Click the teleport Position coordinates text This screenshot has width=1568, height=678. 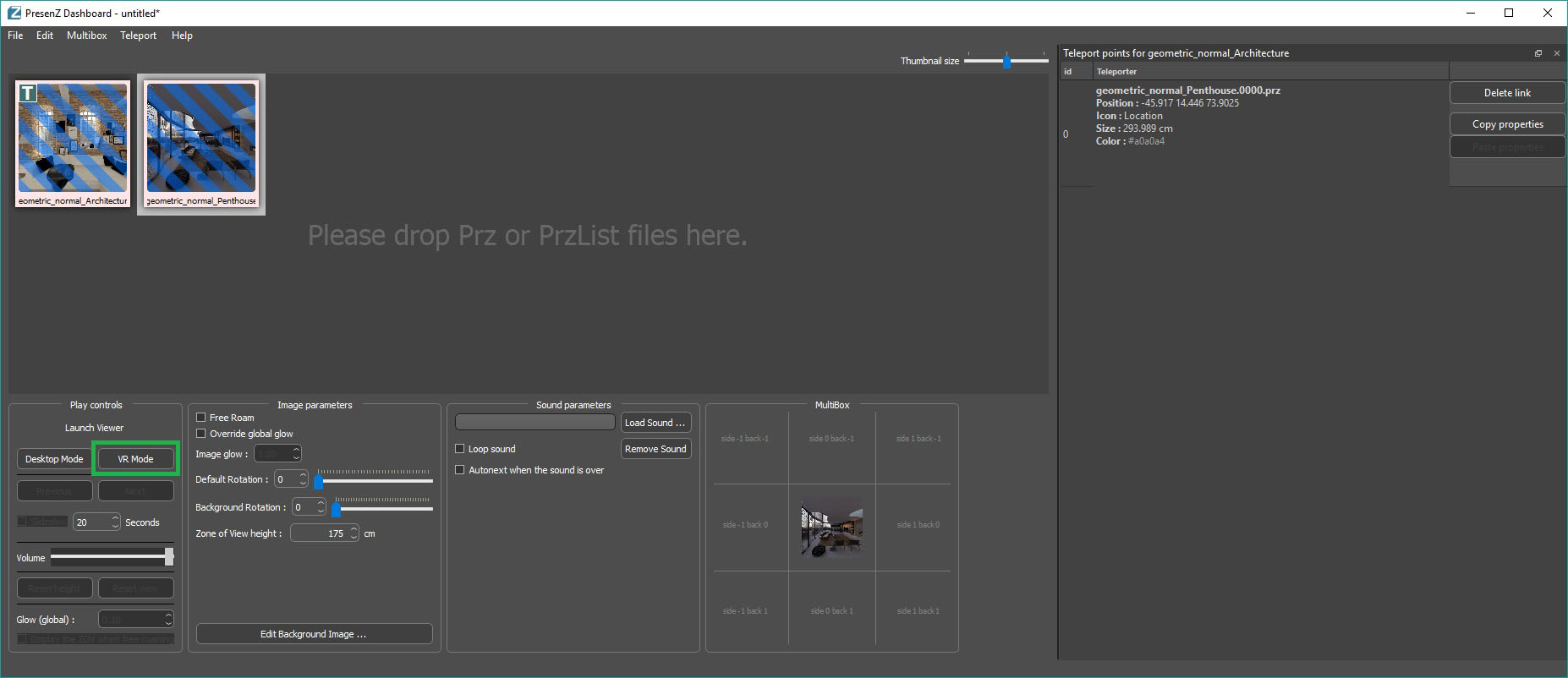pos(1191,103)
